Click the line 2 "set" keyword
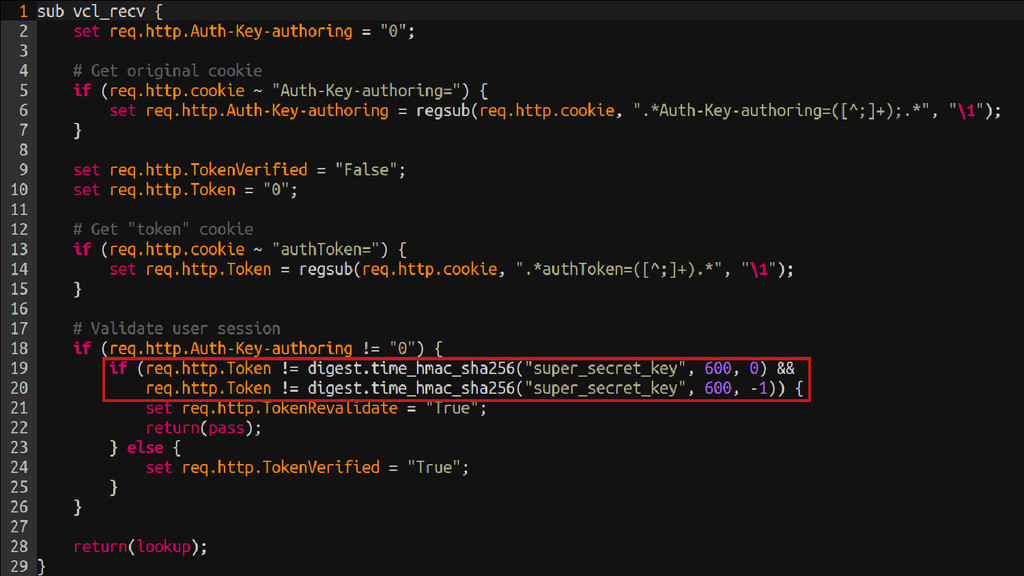The width and height of the screenshot is (1024, 576). point(86,31)
